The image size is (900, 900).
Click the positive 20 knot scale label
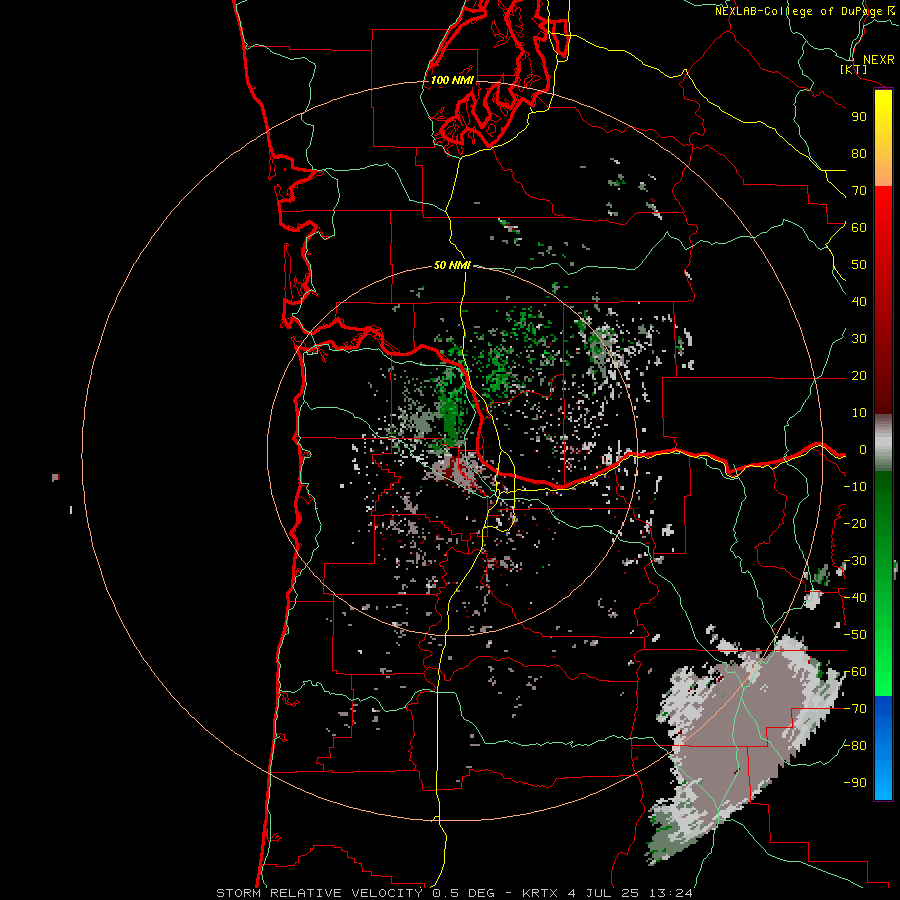[x=859, y=376]
